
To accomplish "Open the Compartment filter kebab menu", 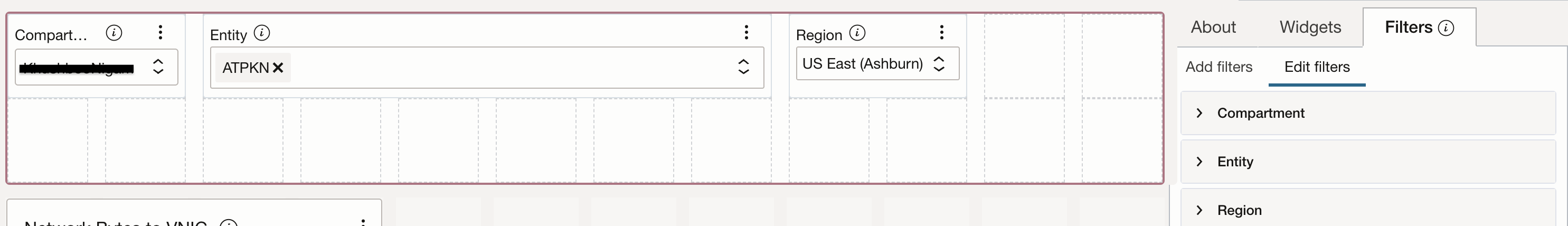I will 160,32.
